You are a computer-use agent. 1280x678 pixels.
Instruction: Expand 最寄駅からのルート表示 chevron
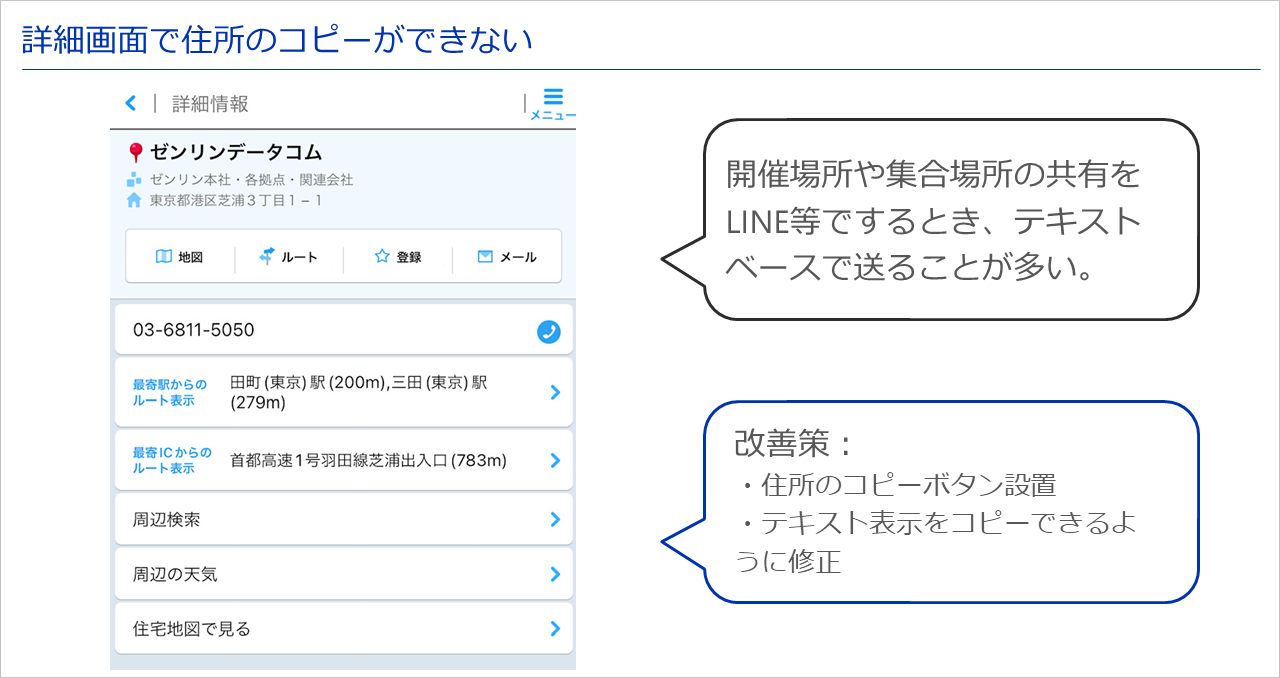pos(555,393)
